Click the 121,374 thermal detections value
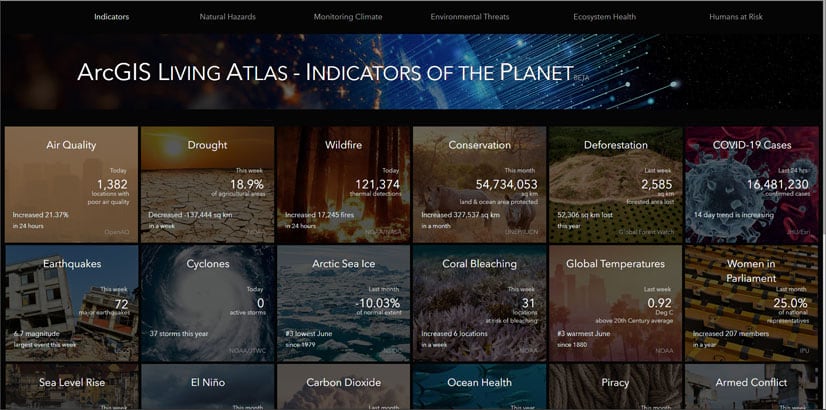The height and width of the screenshot is (410, 826). click(x=377, y=184)
